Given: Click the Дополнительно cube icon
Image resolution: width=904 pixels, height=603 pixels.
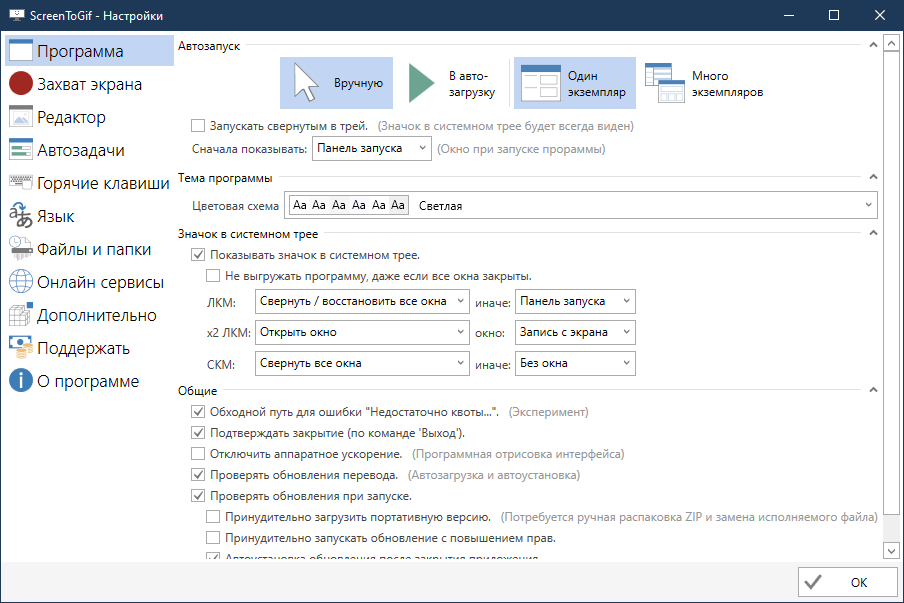Looking at the screenshot, I should click(21, 315).
